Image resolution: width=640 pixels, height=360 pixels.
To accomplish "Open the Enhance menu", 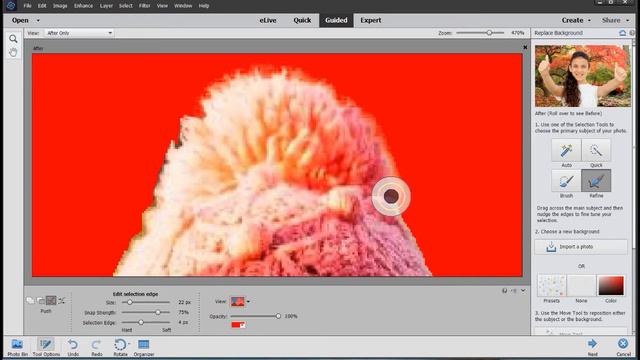I will (83, 6).
